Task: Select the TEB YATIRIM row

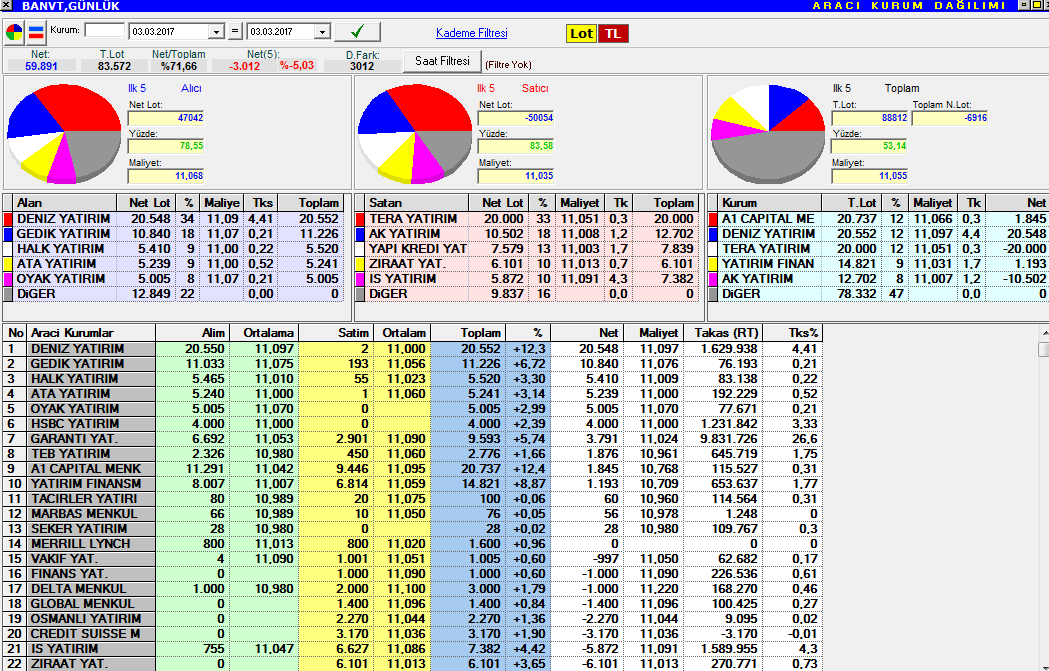Action: click(x=413, y=454)
